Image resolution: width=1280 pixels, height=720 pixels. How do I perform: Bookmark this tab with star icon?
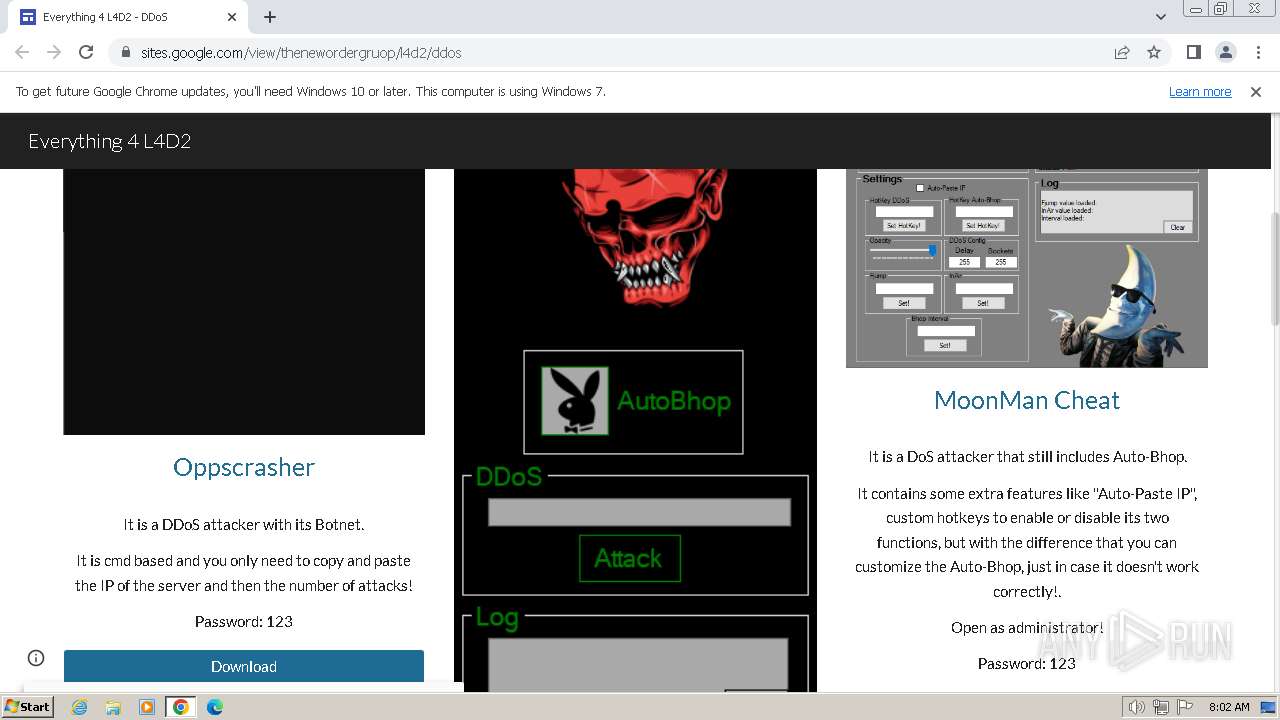(x=1154, y=52)
